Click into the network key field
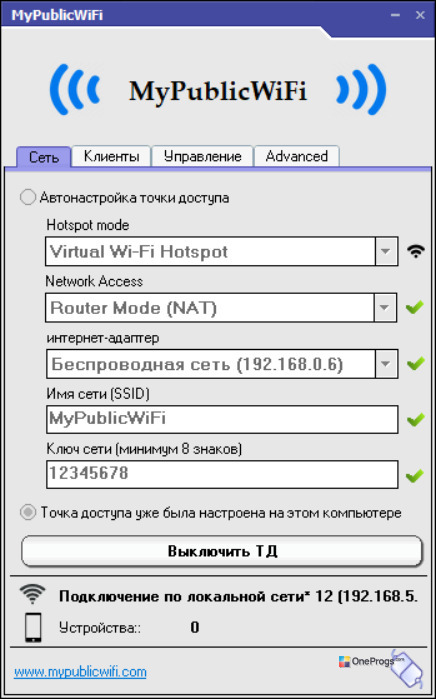The width and height of the screenshot is (436, 699). 222,474
